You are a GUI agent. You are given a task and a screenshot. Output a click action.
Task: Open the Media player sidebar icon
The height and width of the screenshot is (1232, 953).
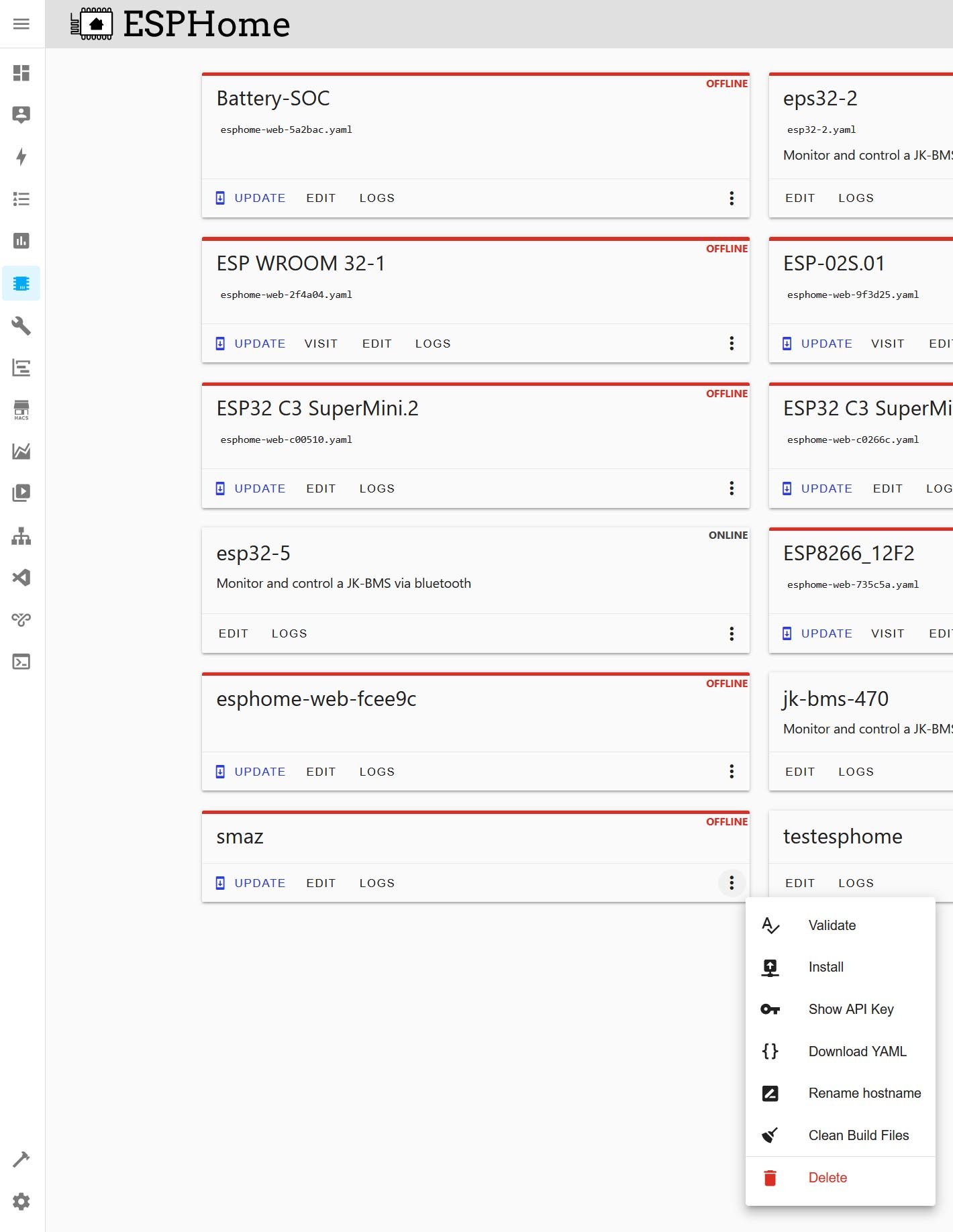[21, 493]
